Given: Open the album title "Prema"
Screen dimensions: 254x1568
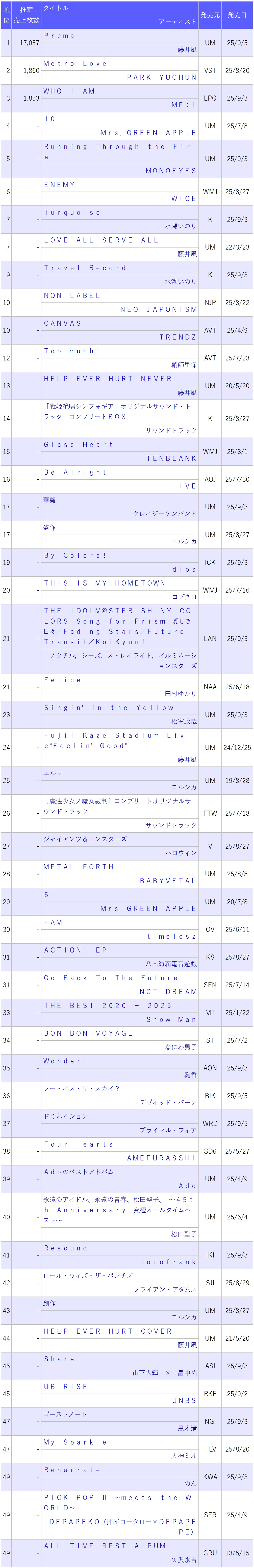Looking at the screenshot, I should [59, 36].
